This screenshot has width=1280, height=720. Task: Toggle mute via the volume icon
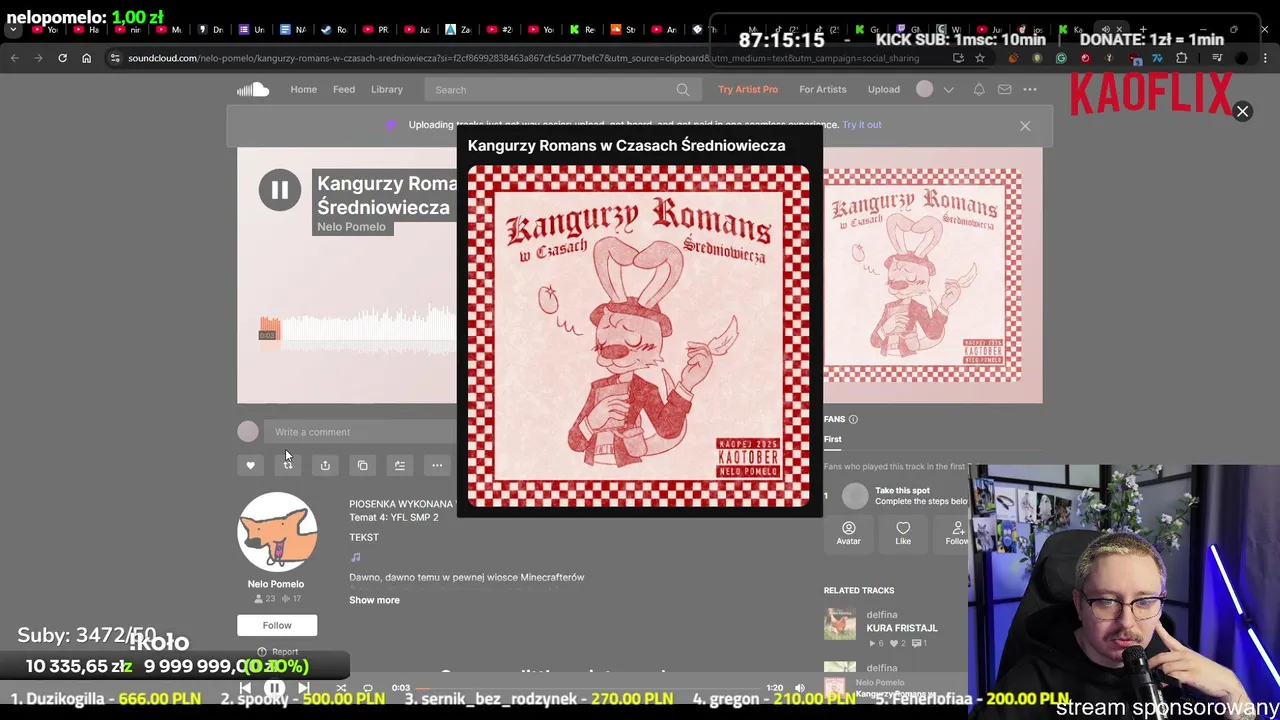(x=799, y=688)
